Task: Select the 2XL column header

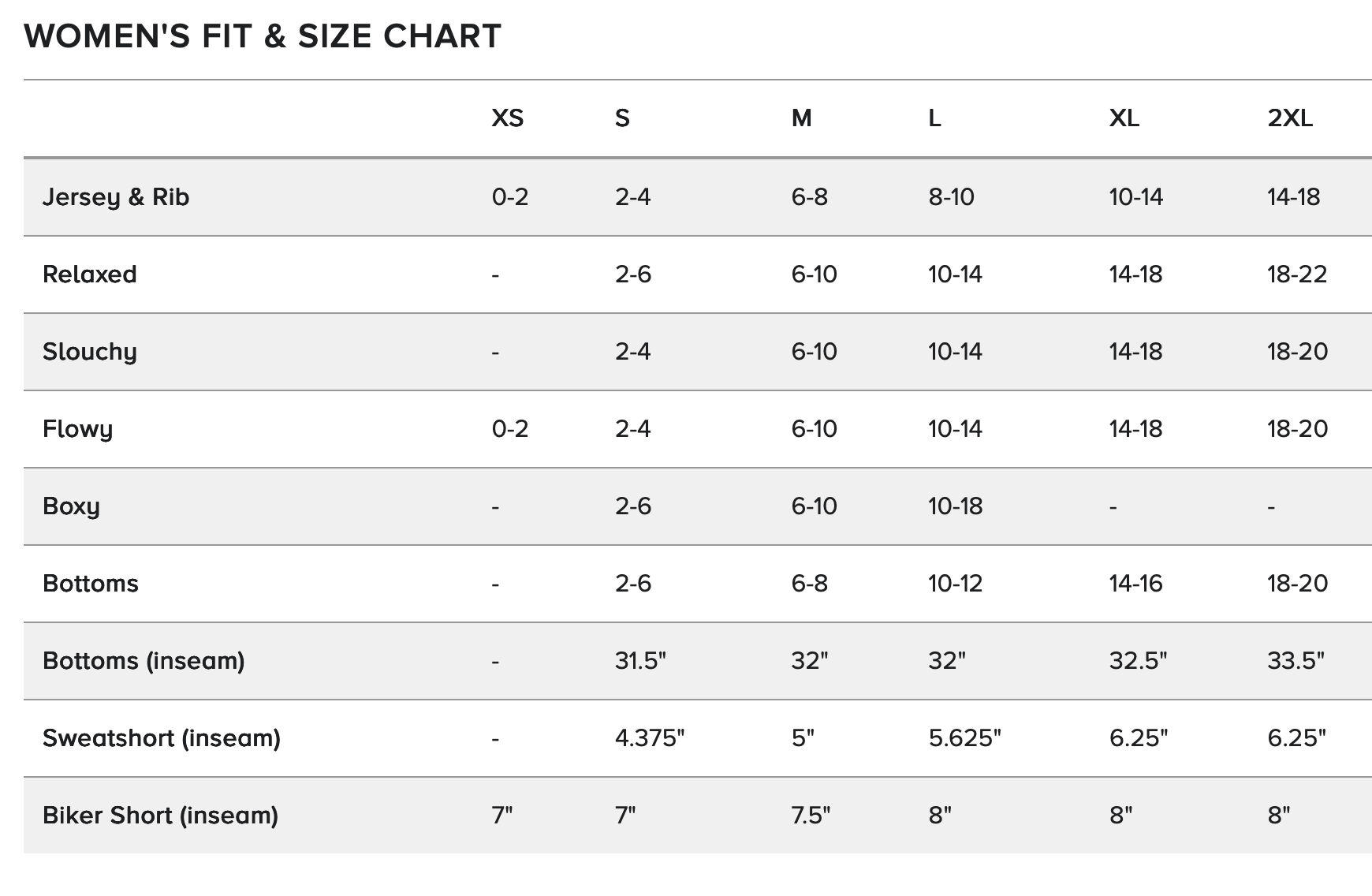Action: click(1290, 118)
